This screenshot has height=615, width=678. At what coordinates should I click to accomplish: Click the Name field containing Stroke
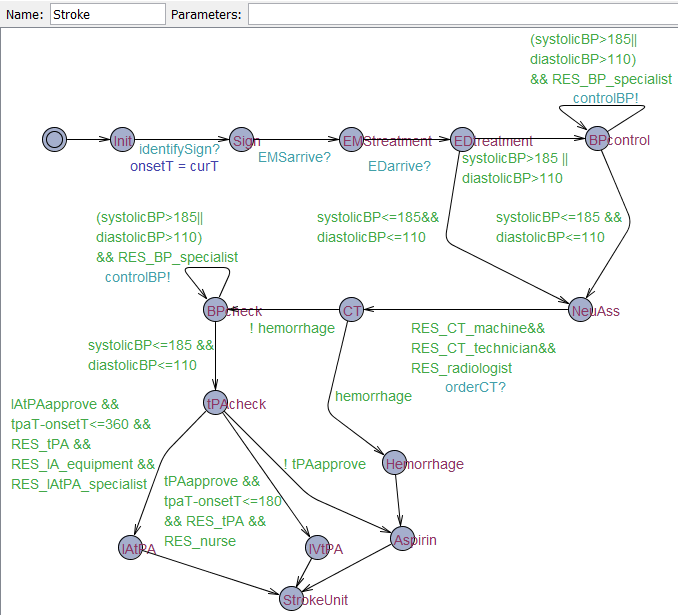point(106,14)
